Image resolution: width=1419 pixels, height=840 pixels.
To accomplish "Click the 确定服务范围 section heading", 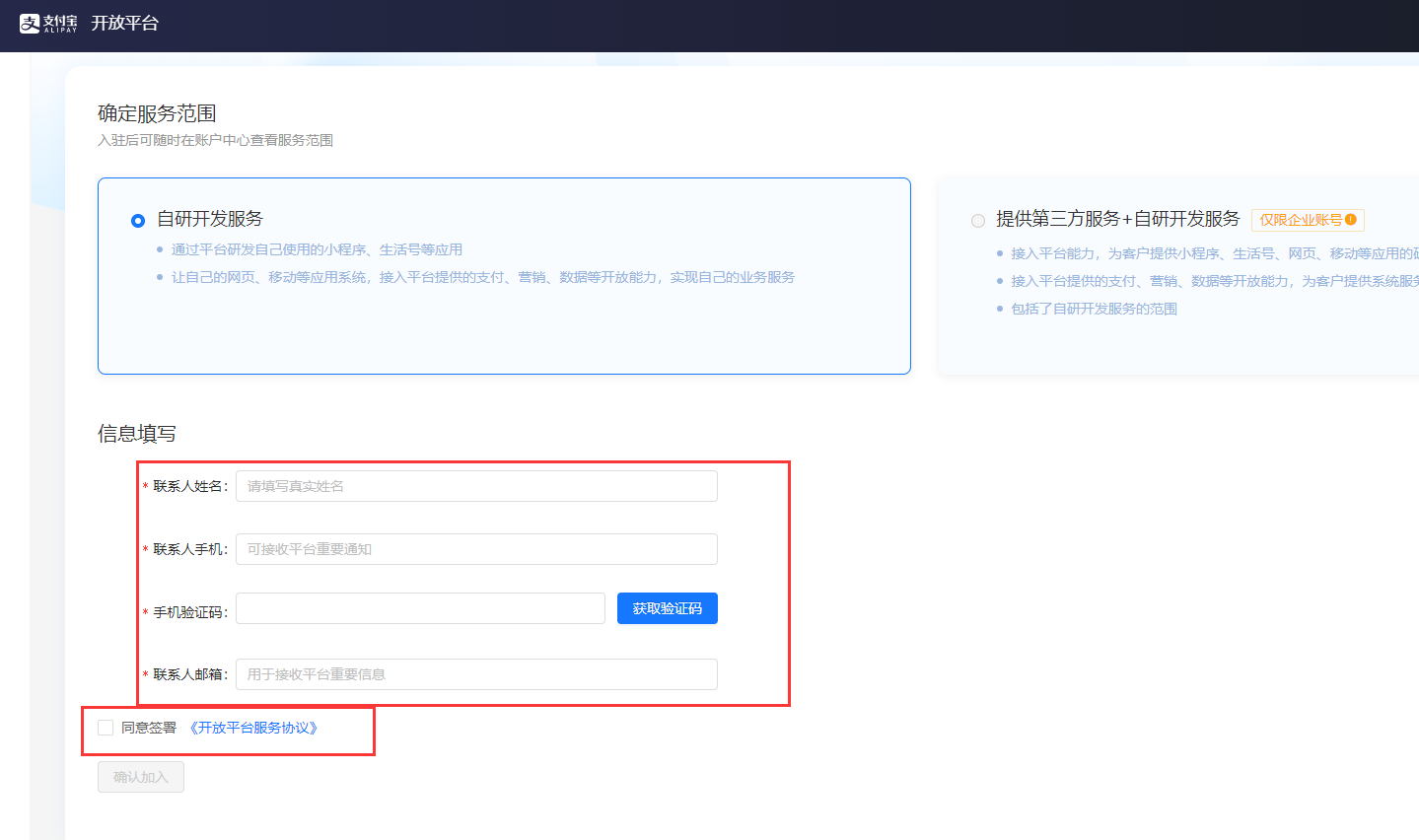I will click(157, 113).
